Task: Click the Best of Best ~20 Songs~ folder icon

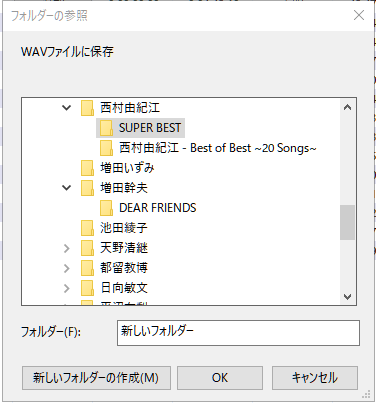Action: 106,148
